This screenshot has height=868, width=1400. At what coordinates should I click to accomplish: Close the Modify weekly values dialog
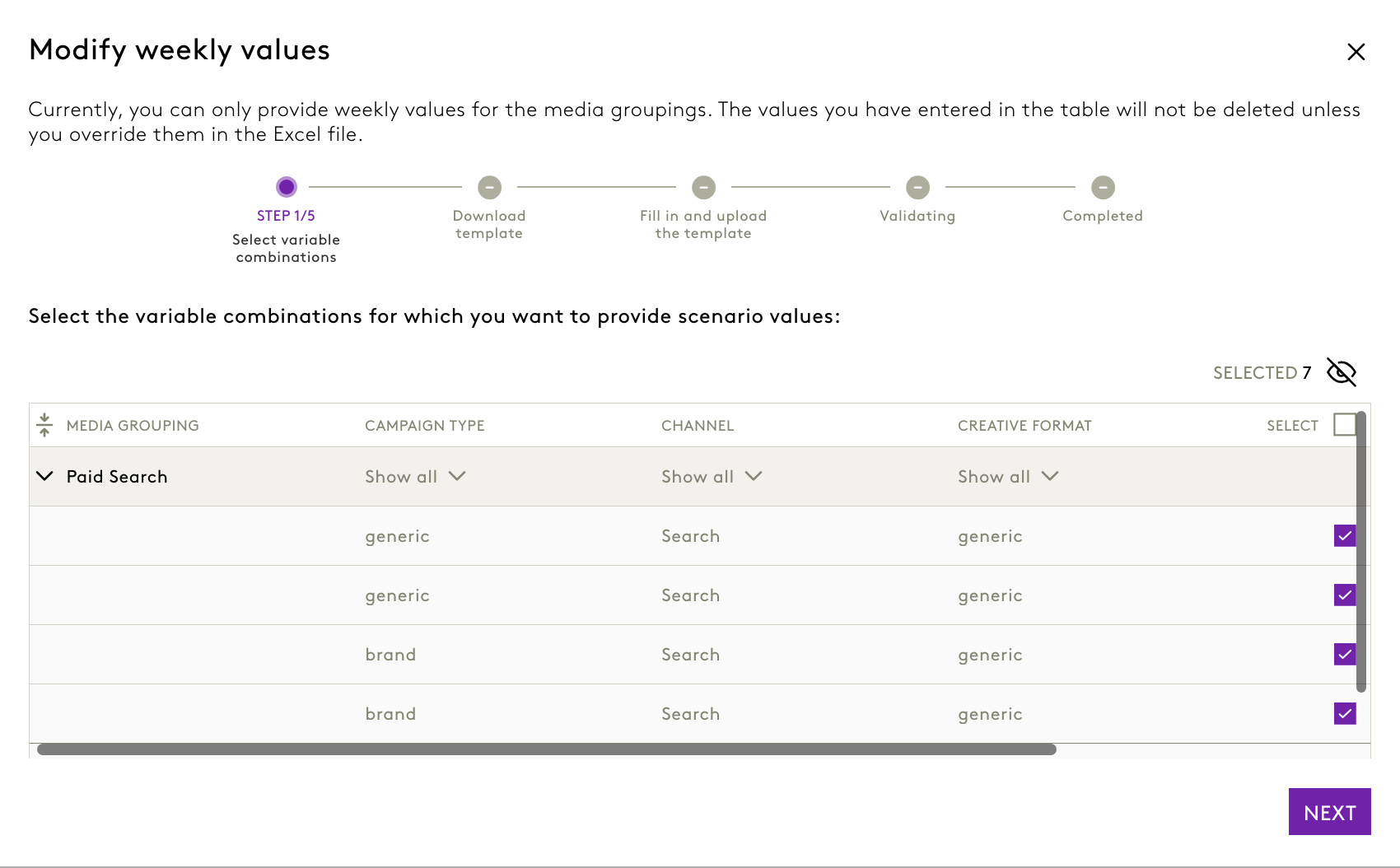tap(1356, 52)
